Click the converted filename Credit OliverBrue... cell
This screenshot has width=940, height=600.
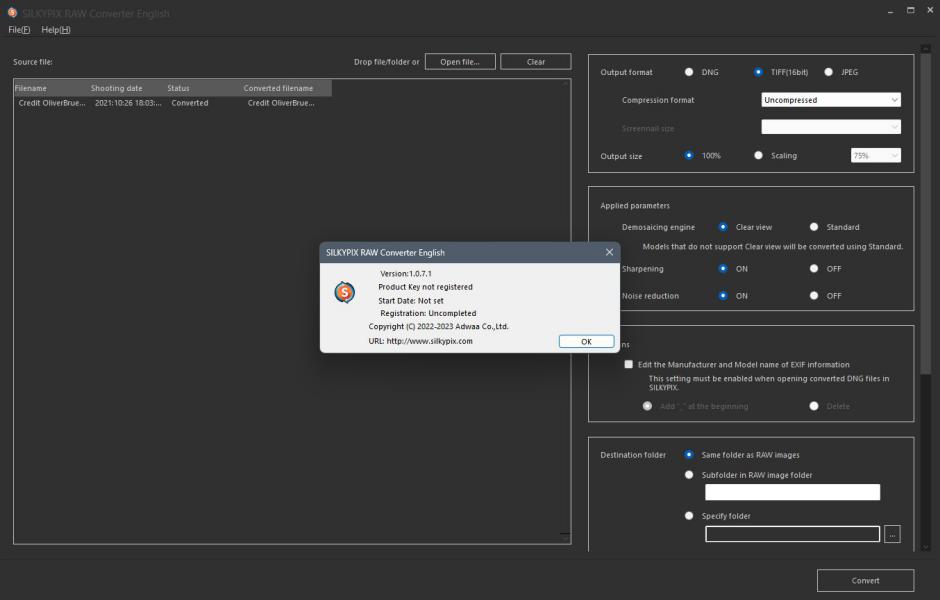[281, 103]
